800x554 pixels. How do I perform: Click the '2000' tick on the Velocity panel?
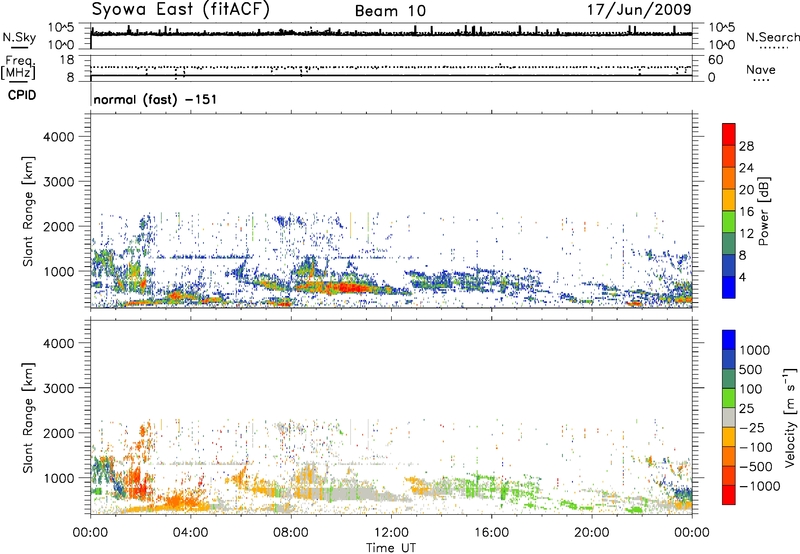tap(59, 433)
